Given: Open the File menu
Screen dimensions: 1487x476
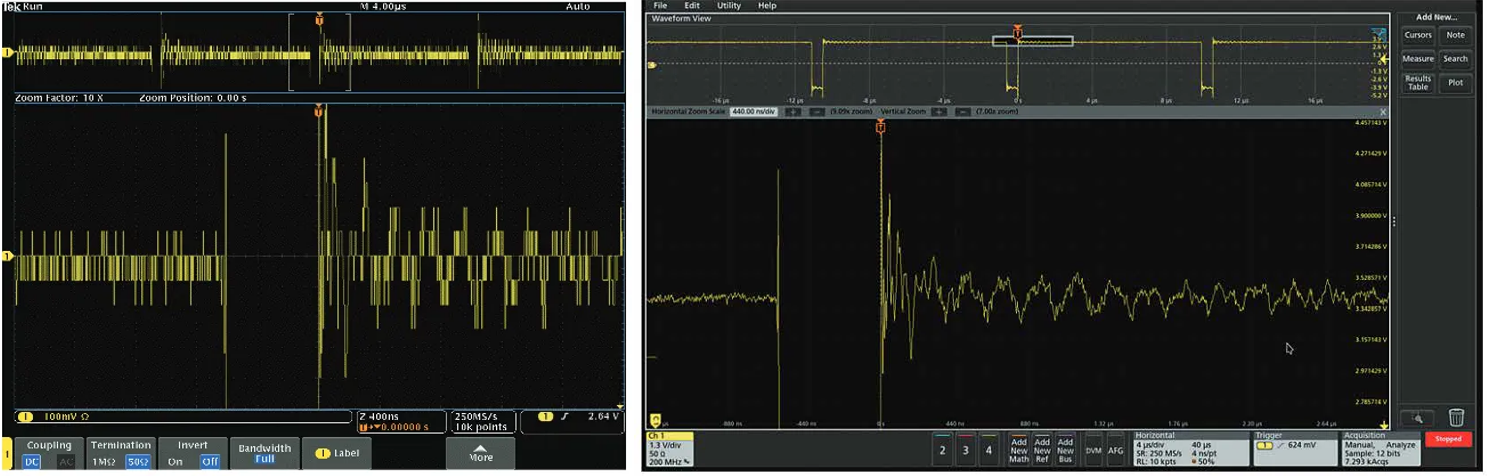Looking at the screenshot, I should click(660, 6).
